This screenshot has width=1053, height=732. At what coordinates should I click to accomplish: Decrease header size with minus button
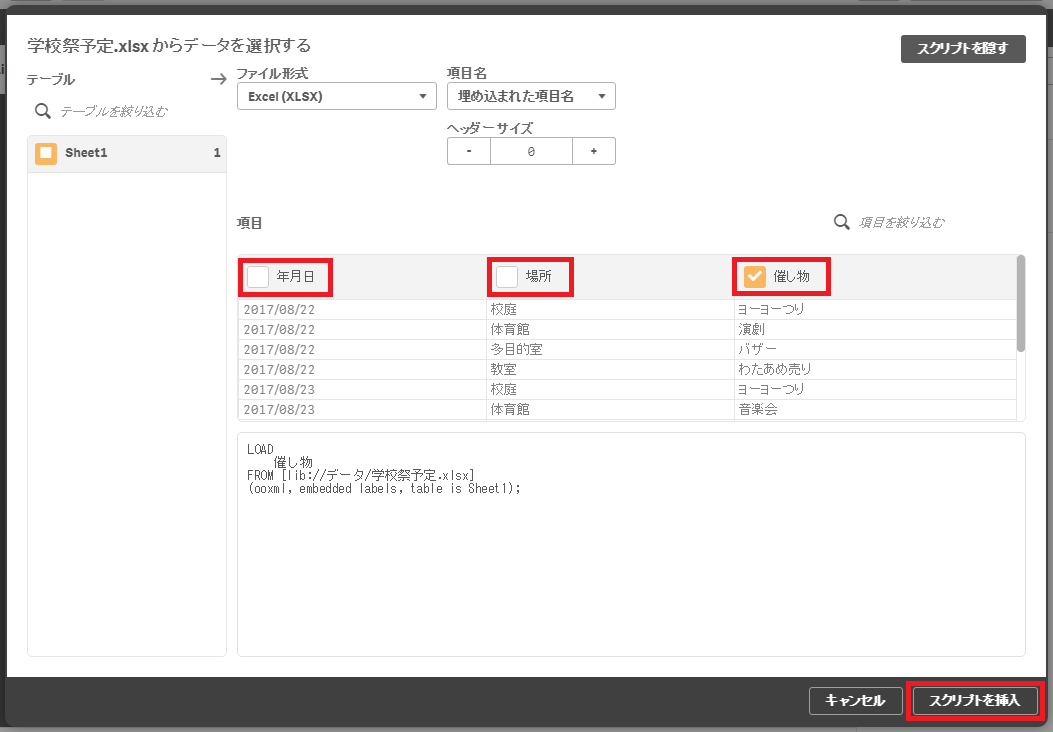pyautogui.click(x=469, y=151)
